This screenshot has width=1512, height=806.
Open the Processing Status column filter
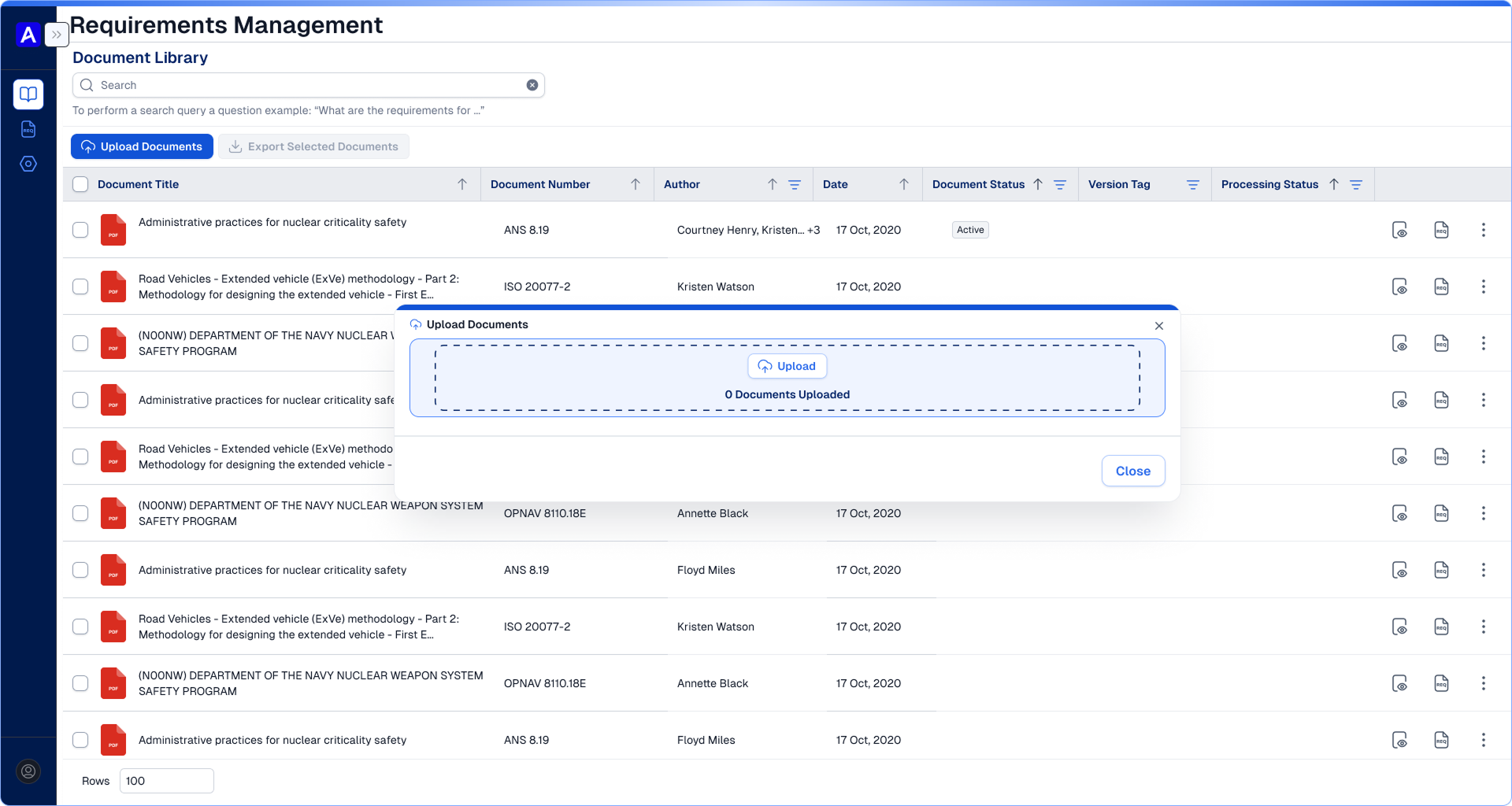(x=1356, y=184)
